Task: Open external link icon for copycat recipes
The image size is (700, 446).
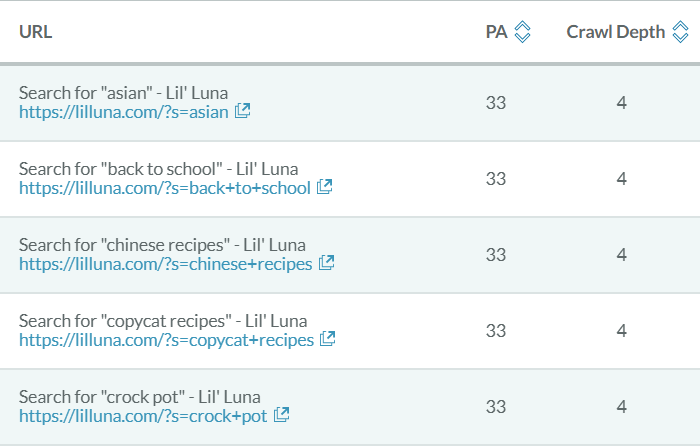Action: pyautogui.click(x=327, y=339)
